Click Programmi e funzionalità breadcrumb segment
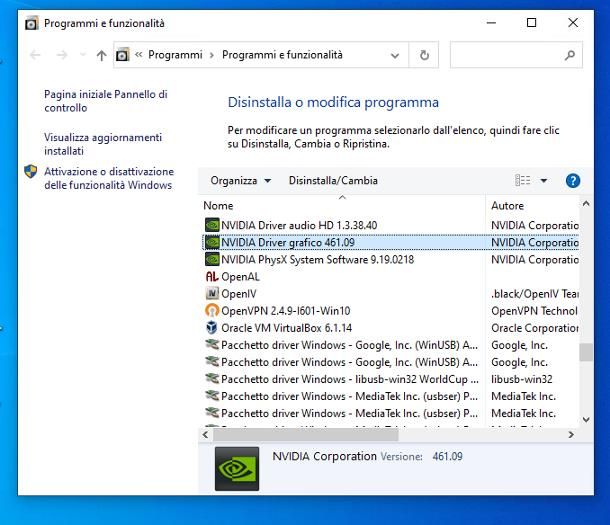 tap(282, 55)
